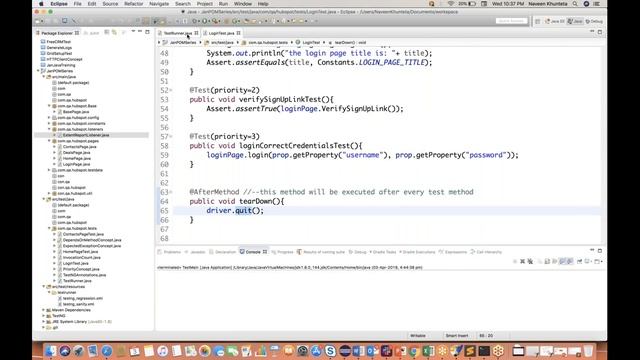Collapse the JanPOMSeries project

(38, 71)
